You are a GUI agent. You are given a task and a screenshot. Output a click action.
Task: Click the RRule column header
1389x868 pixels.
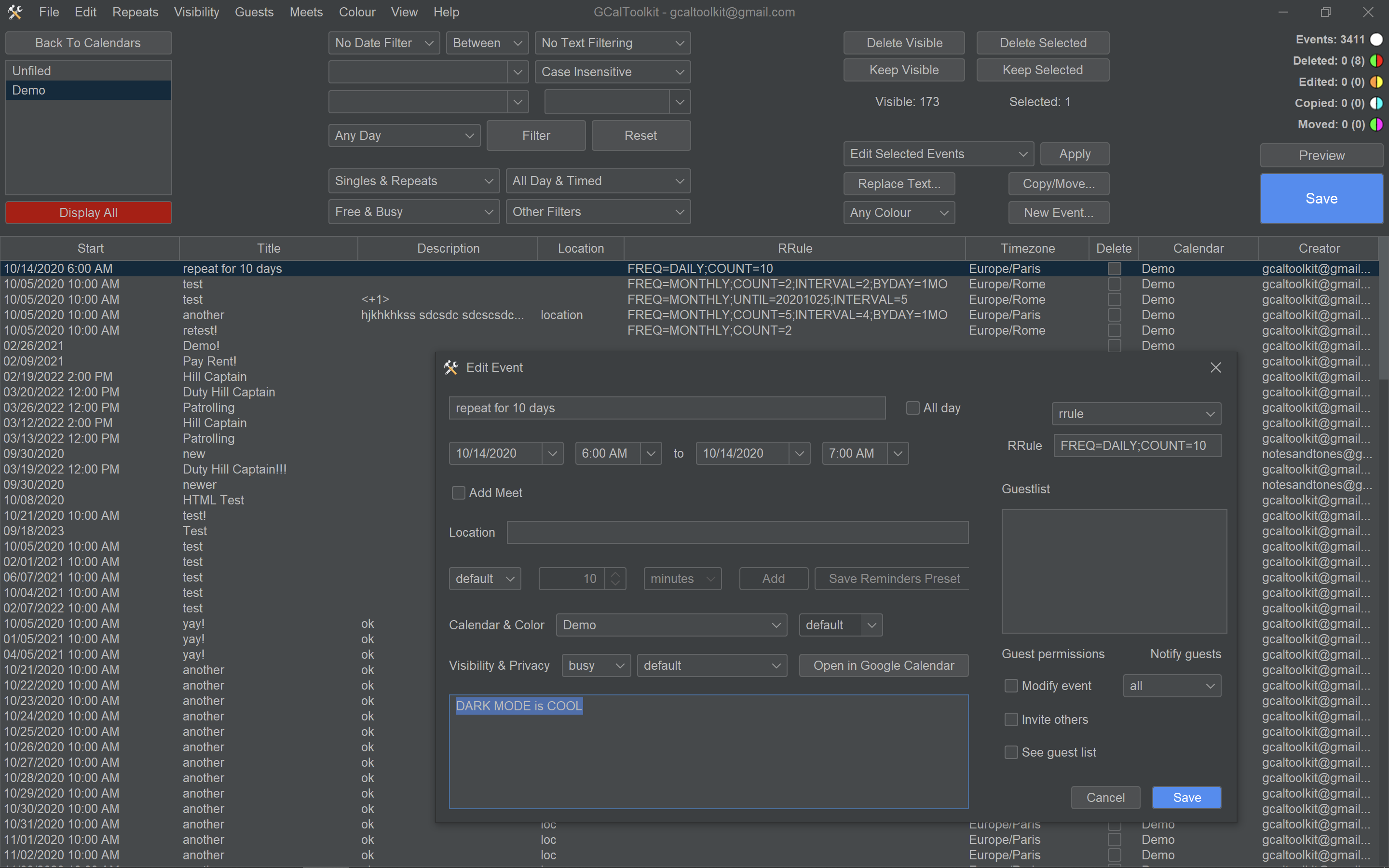point(794,248)
